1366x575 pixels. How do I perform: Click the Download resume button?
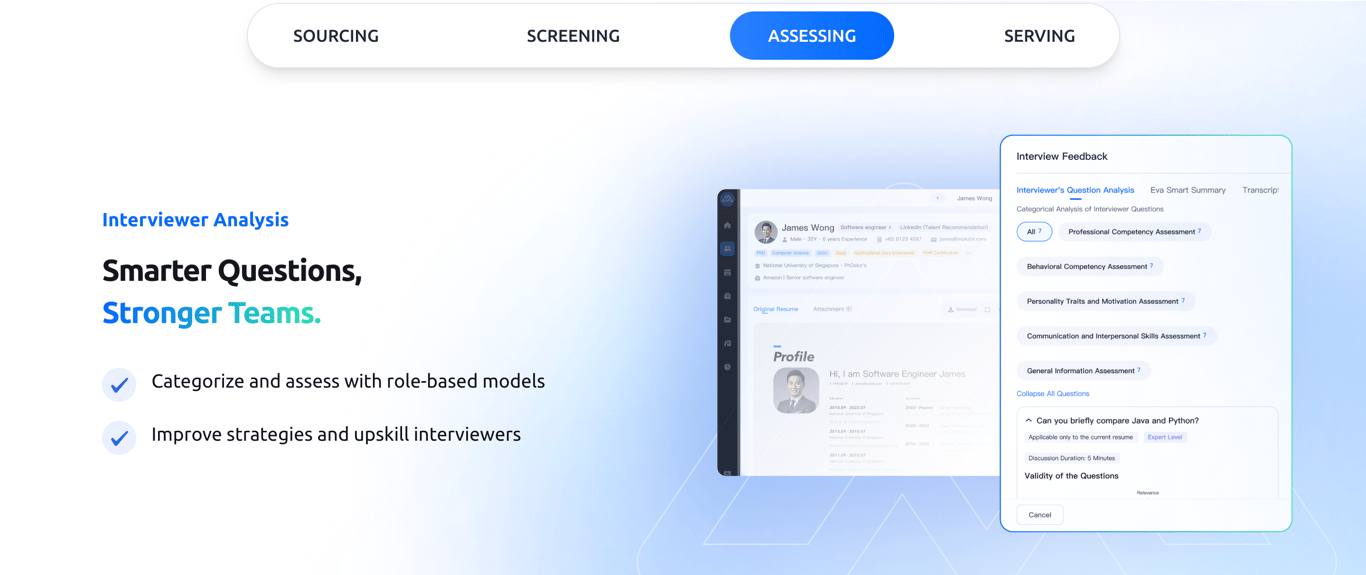[963, 310]
